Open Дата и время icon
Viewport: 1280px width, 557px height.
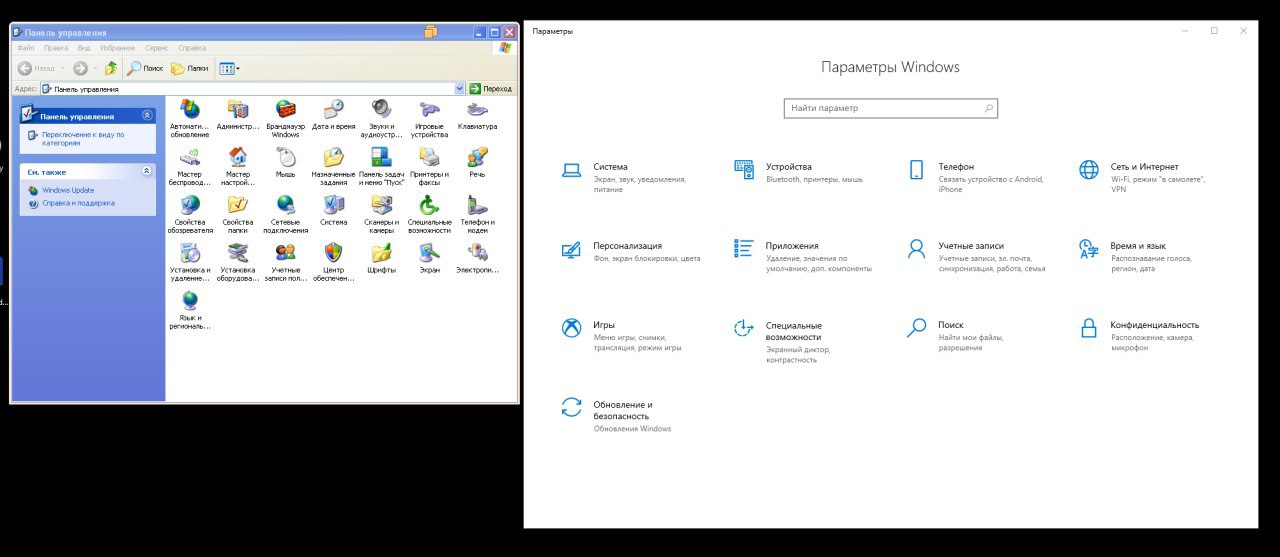click(334, 108)
